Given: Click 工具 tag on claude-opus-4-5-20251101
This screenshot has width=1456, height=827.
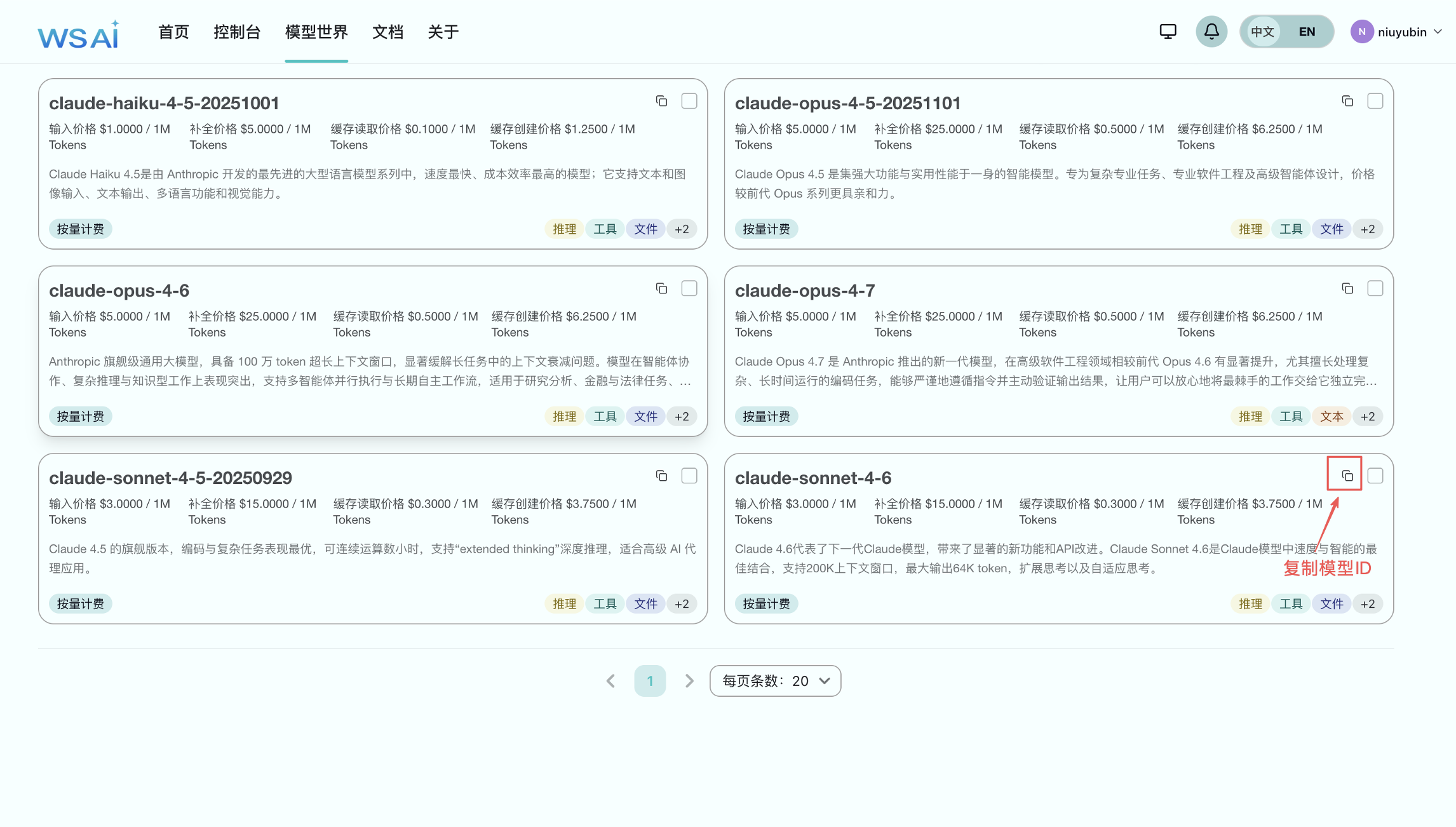Looking at the screenshot, I should (x=1291, y=229).
